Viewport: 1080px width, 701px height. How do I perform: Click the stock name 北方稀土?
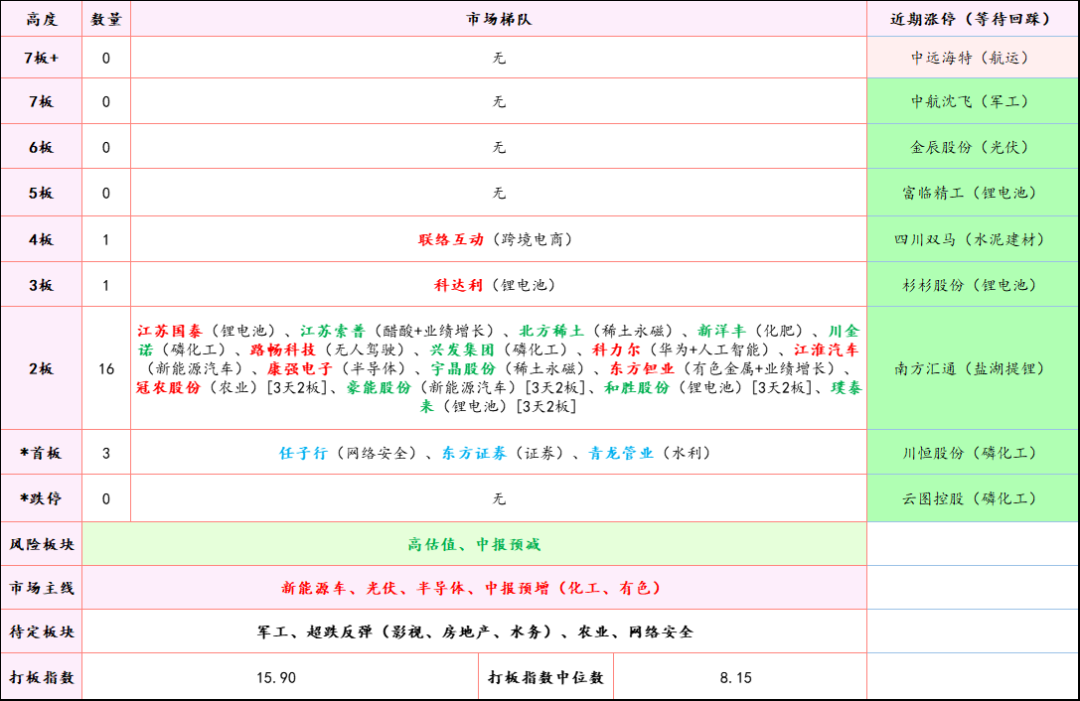pyautogui.click(x=552, y=331)
